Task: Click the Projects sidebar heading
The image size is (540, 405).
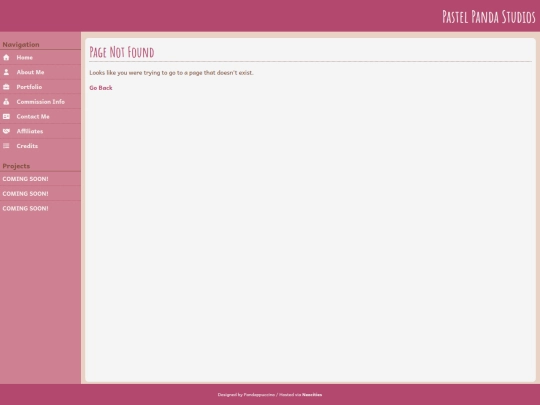Action: (16, 166)
